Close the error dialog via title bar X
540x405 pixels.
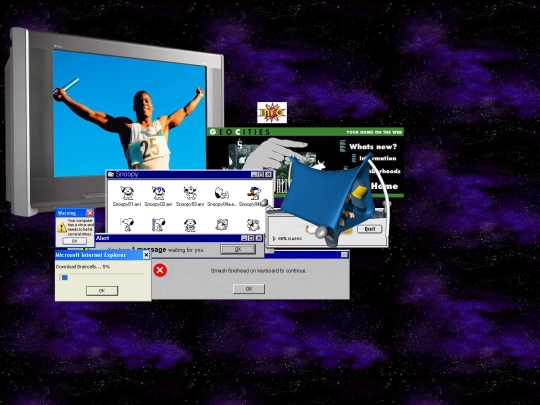(344, 255)
